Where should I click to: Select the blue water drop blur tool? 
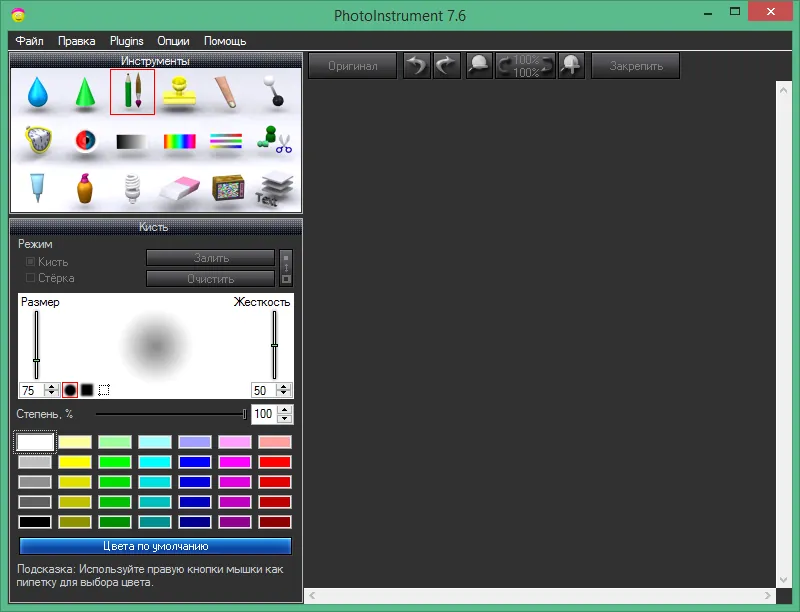(38, 92)
